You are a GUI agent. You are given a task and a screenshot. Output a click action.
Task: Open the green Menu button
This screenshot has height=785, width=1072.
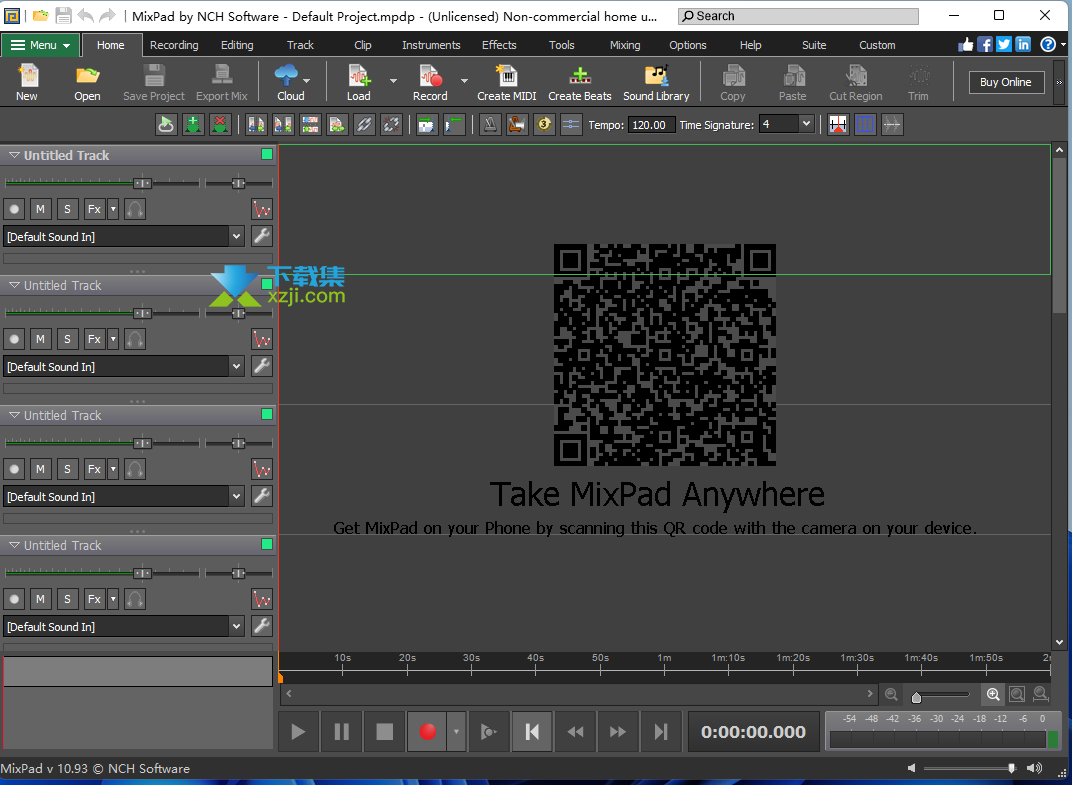tap(40, 45)
